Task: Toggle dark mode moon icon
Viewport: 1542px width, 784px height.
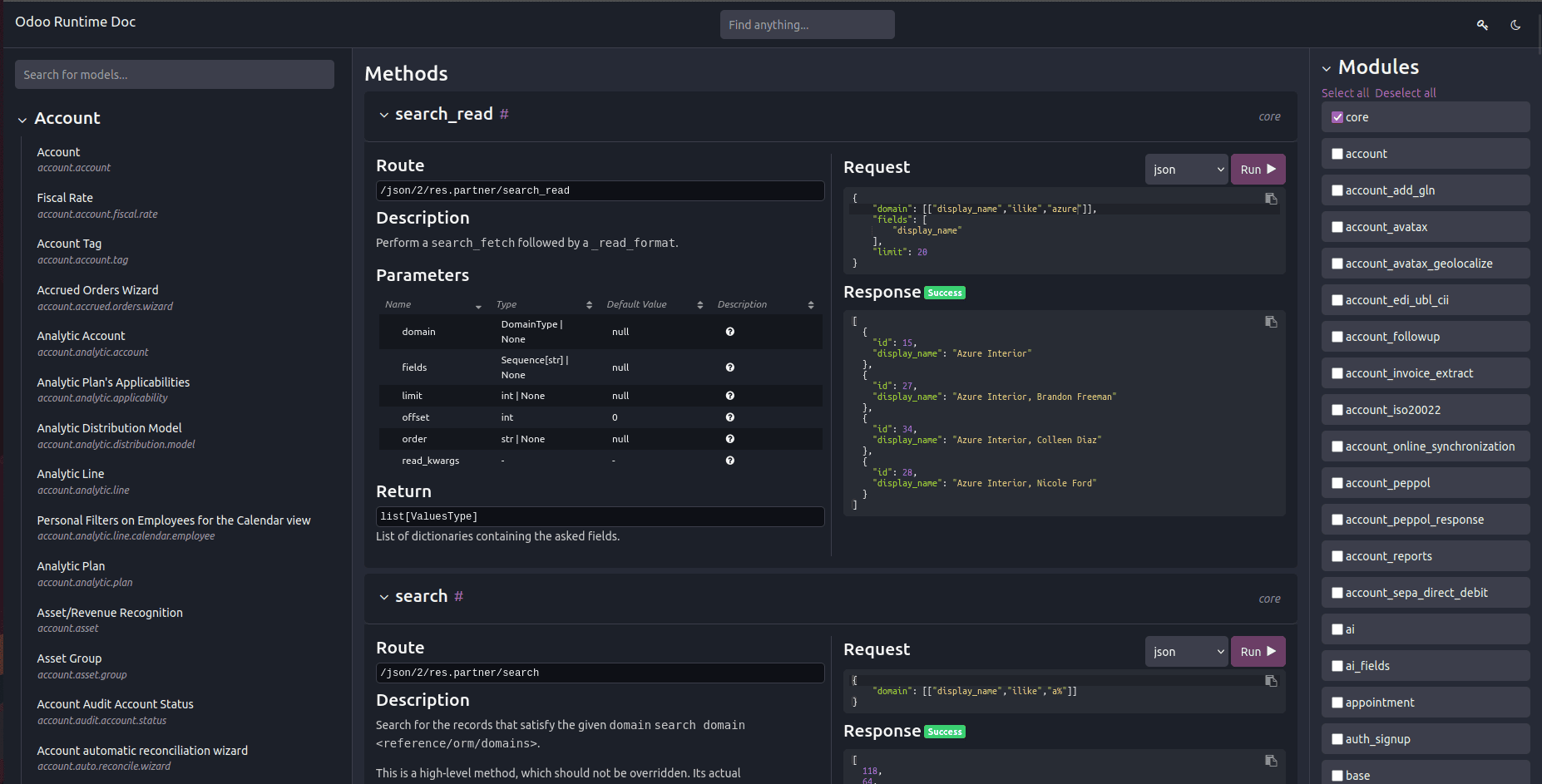Action: coord(1515,25)
